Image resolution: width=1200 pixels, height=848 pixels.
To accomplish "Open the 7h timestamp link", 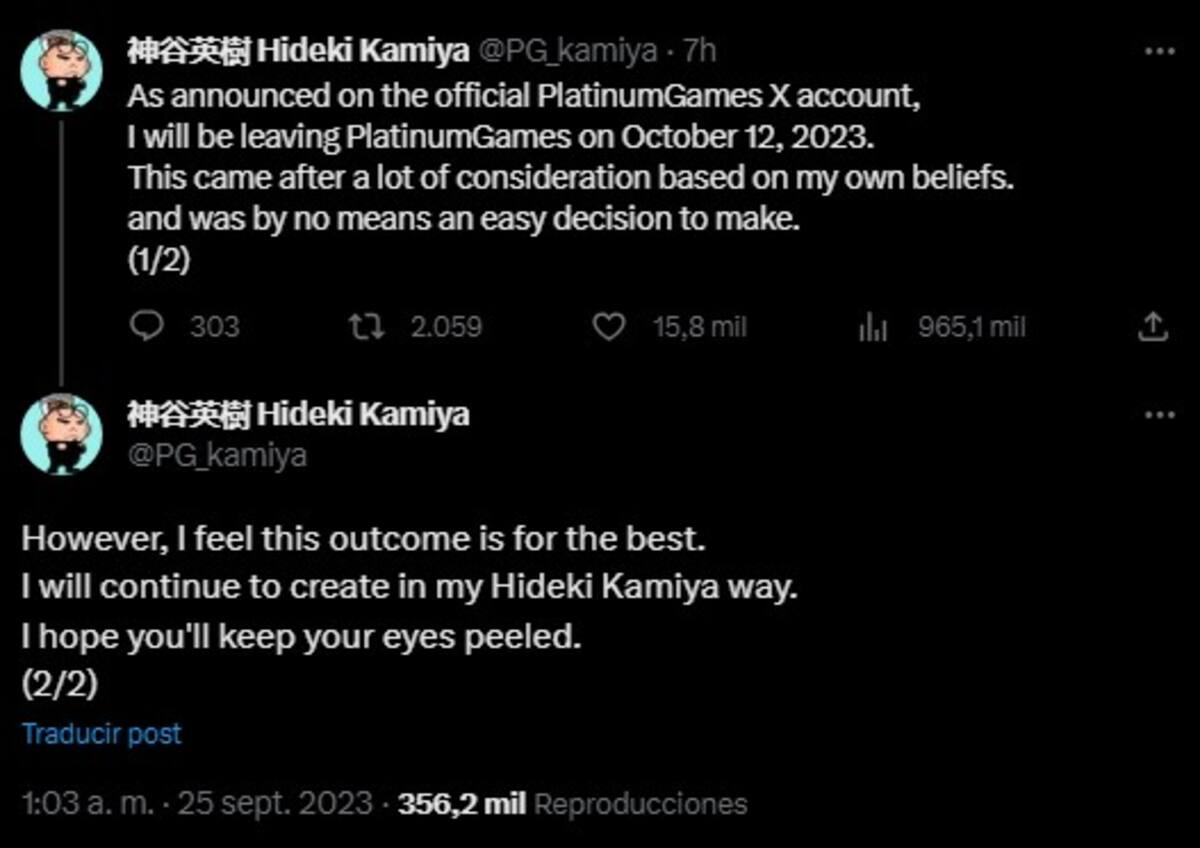I will [700, 51].
